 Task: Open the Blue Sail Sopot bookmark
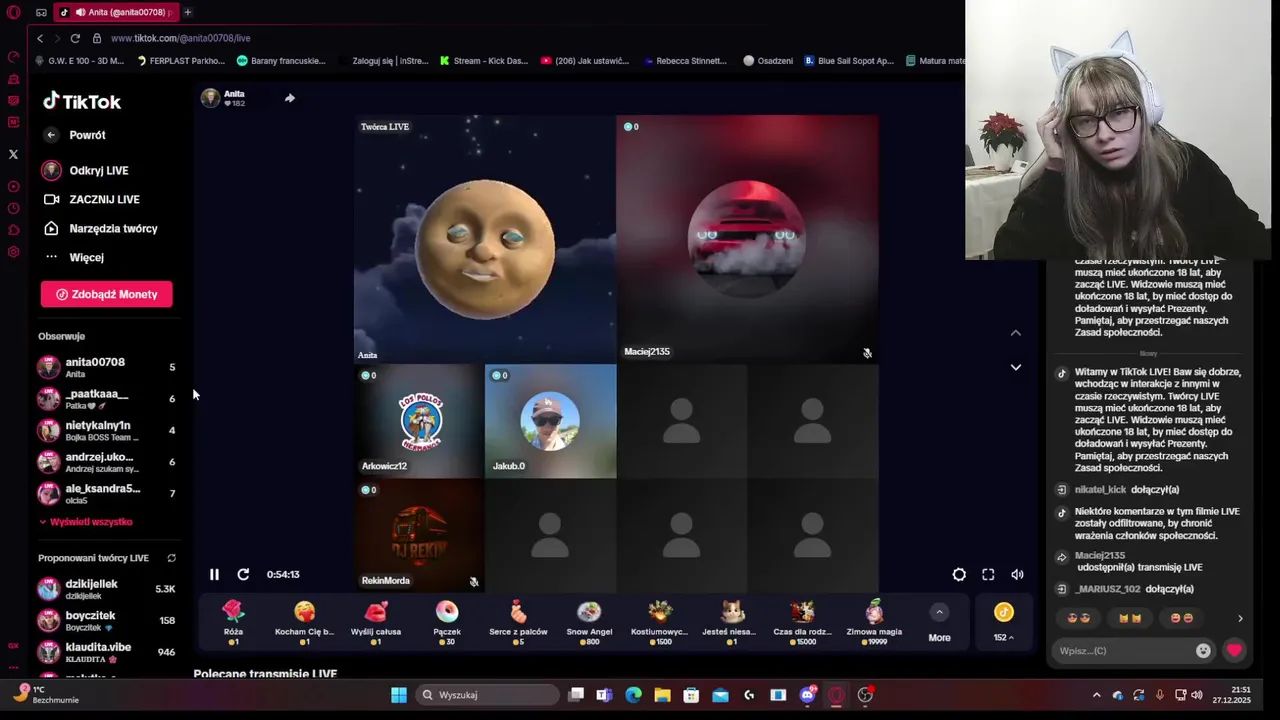(849, 61)
